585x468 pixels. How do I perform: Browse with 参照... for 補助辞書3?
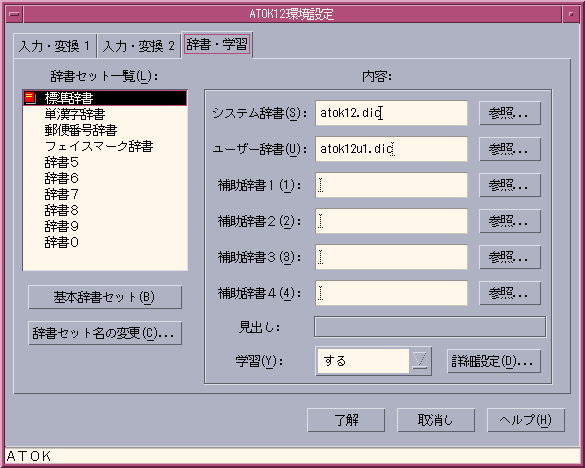(510, 257)
